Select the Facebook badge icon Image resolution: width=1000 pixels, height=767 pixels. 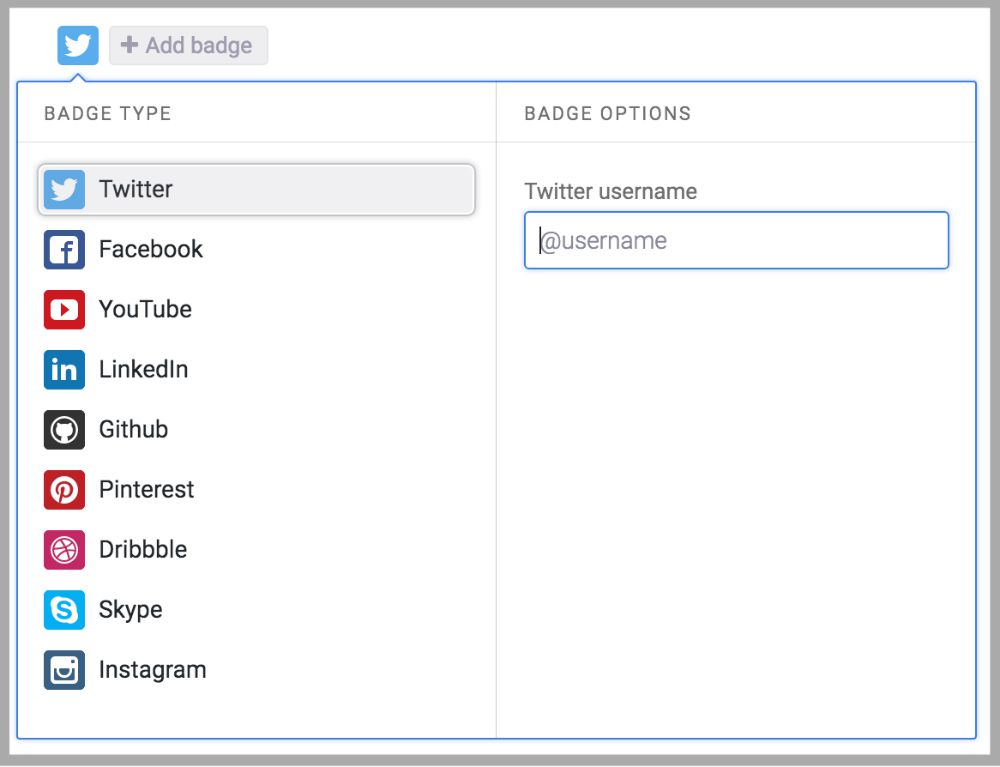point(64,249)
